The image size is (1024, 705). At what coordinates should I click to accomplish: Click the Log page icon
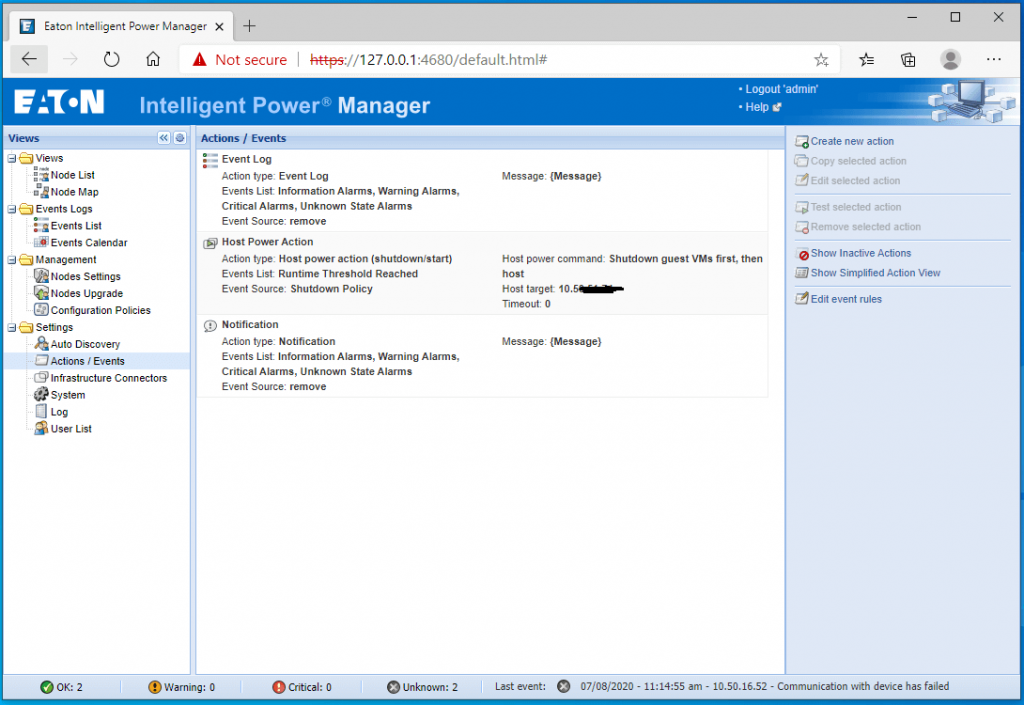click(x=41, y=412)
